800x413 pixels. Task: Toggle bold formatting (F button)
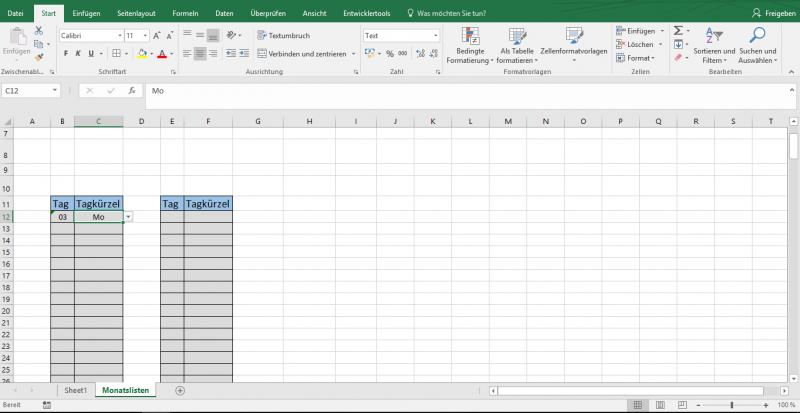click(64, 53)
